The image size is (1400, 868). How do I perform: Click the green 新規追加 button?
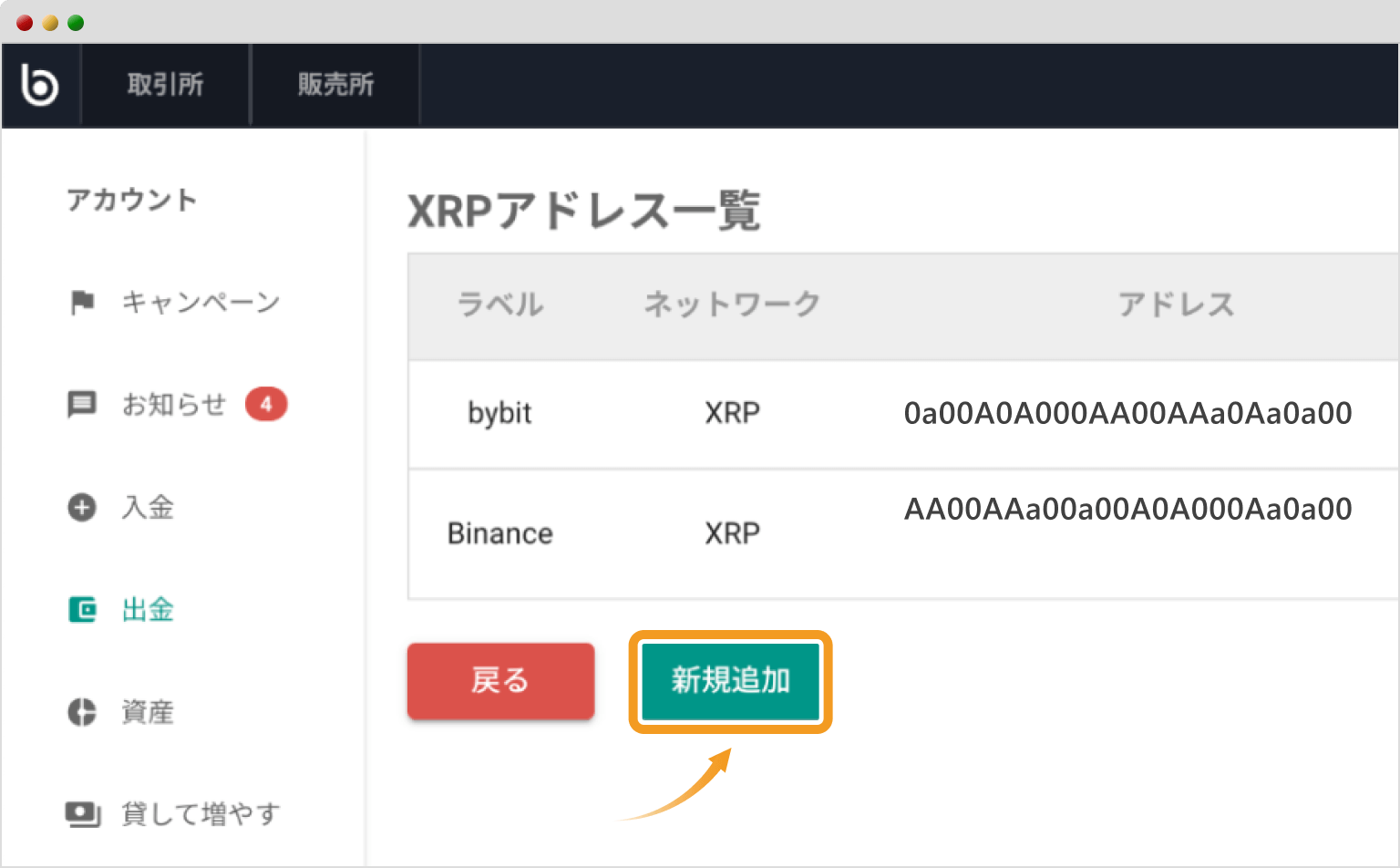coord(730,680)
